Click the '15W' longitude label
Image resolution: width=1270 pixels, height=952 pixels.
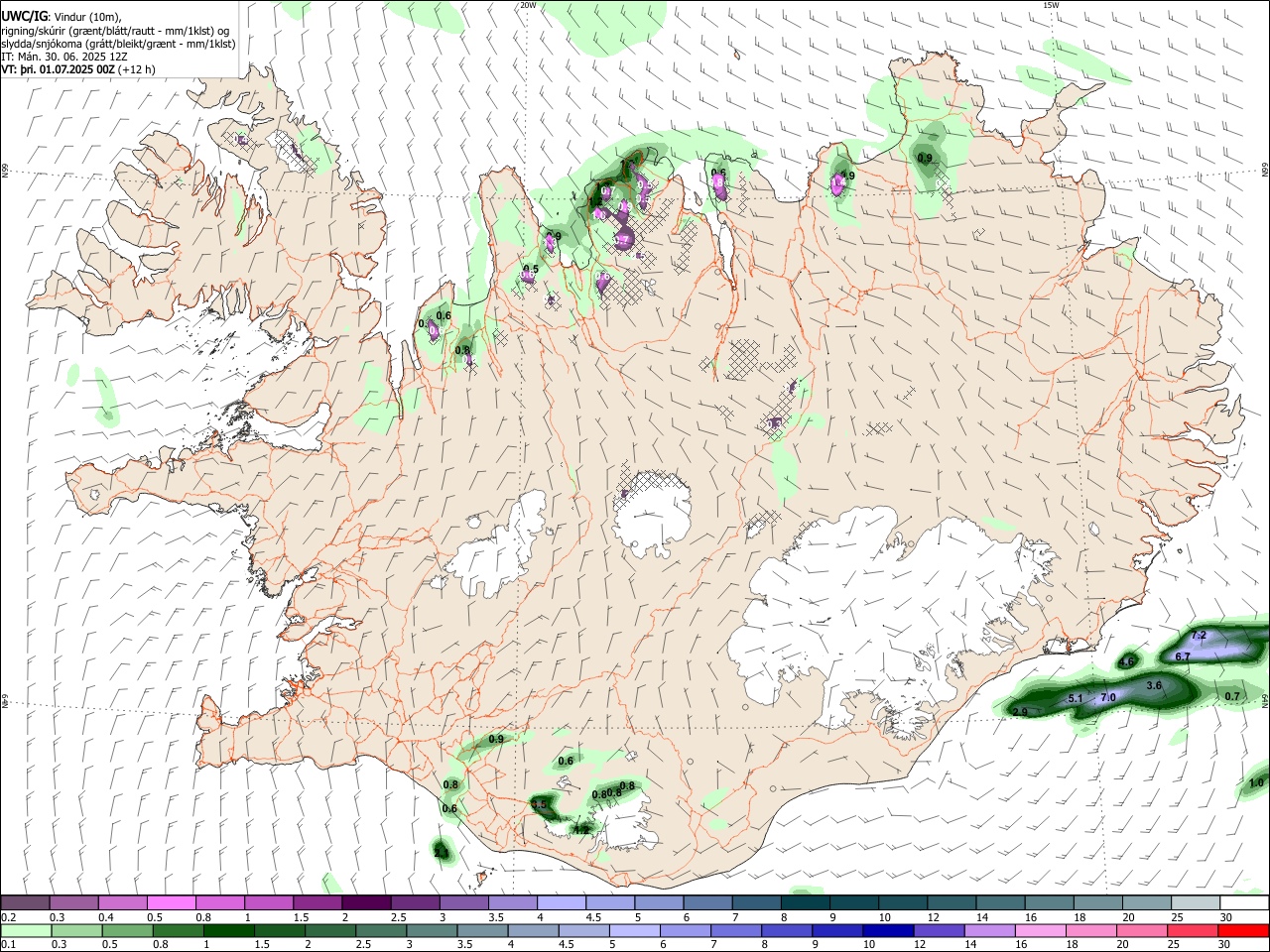click(1051, 5)
